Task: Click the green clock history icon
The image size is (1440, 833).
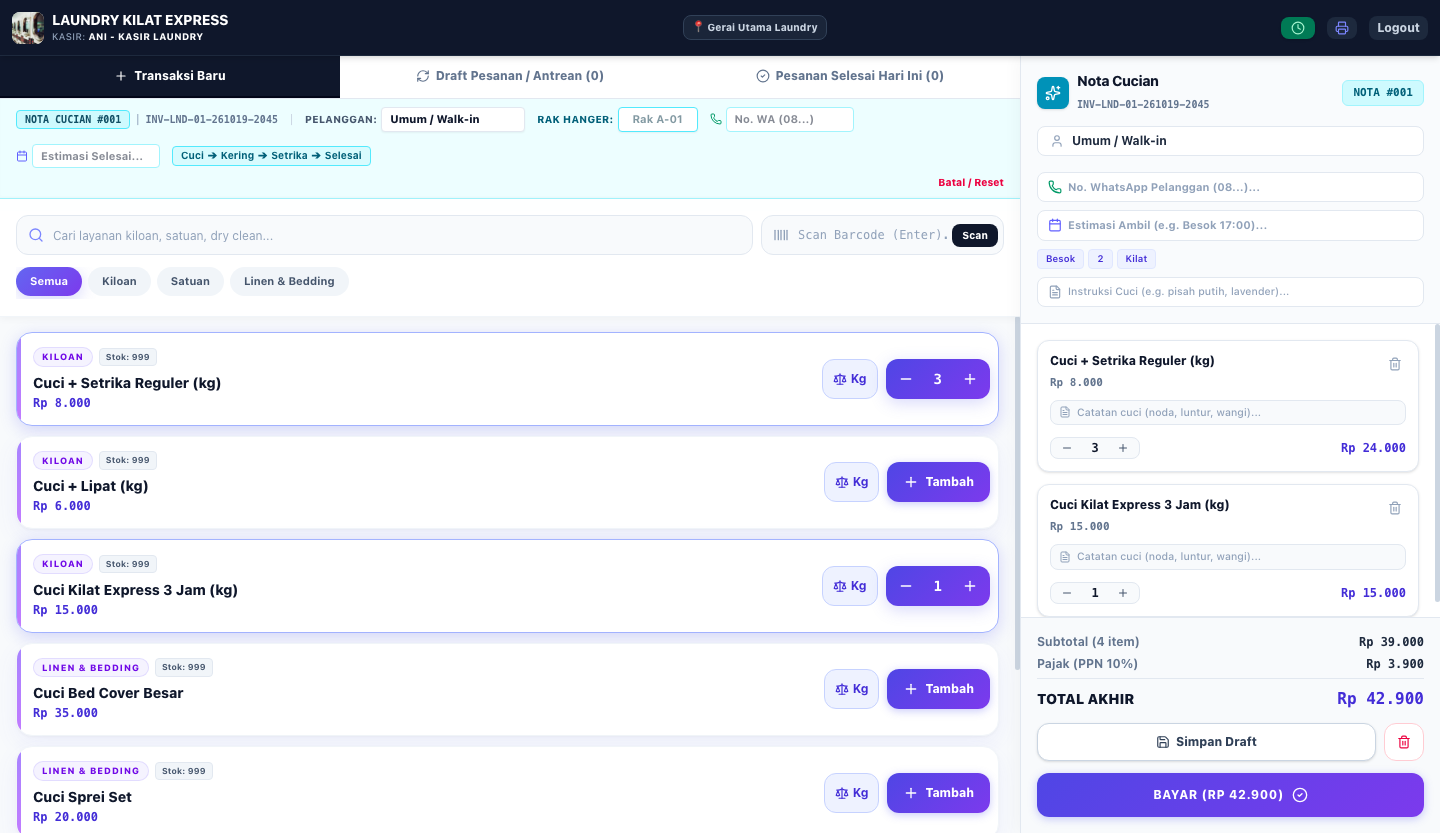Action: [x=1298, y=28]
